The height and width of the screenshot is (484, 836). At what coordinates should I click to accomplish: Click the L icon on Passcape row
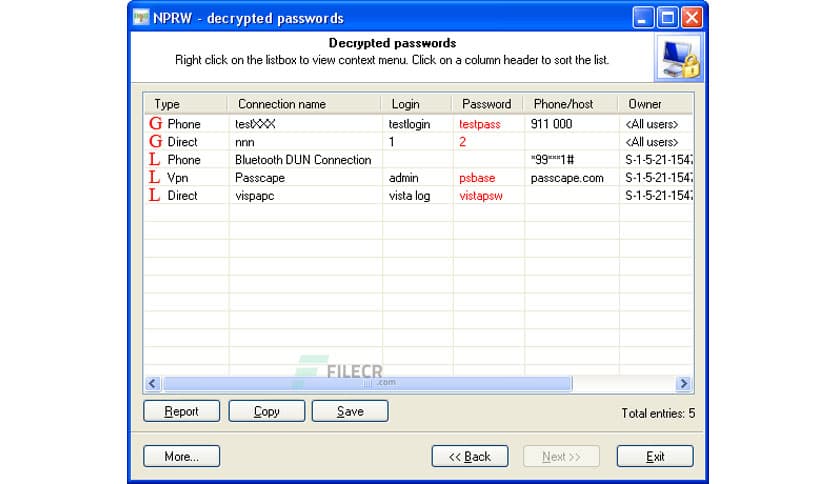click(x=154, y=178)
